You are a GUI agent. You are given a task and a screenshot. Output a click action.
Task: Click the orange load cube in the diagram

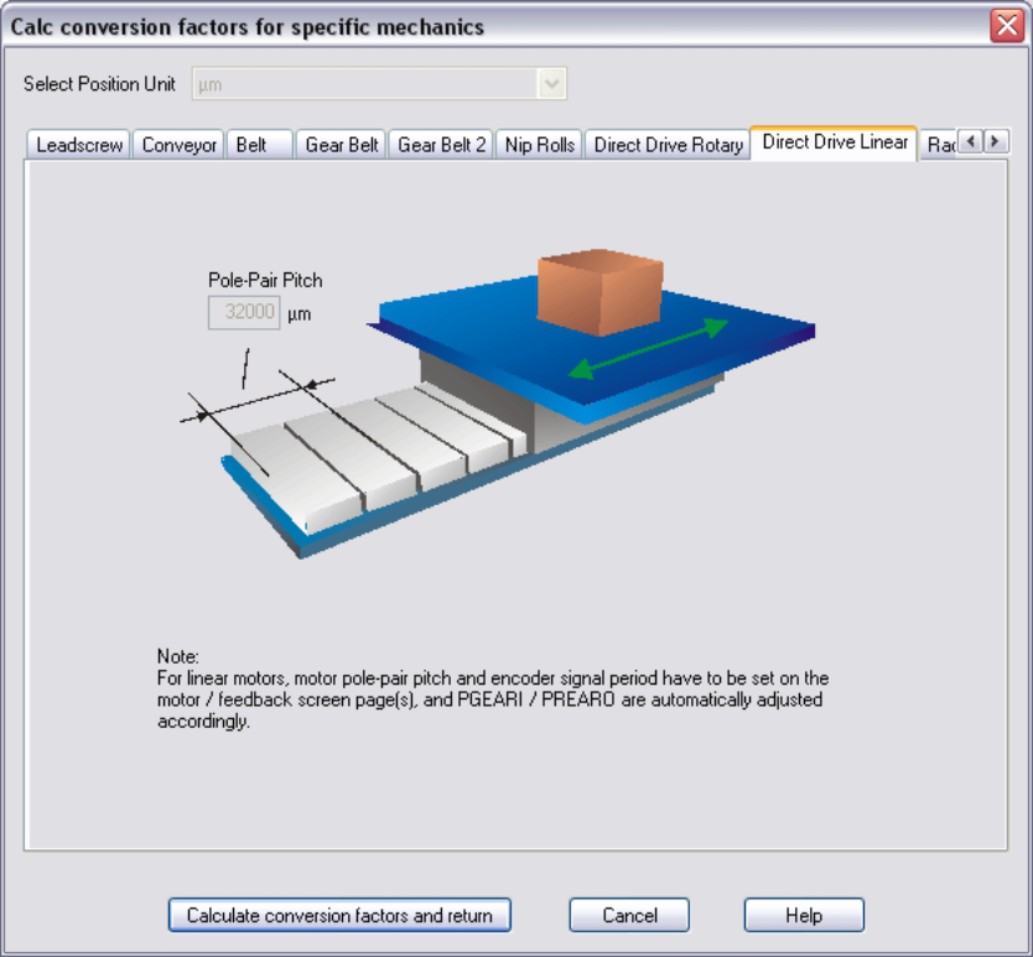(x=600, y=292)
